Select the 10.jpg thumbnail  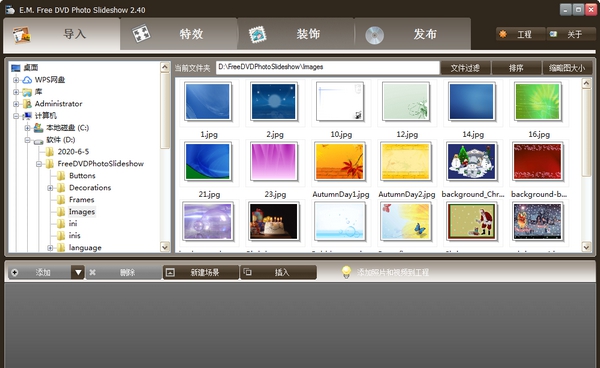pyautogui.click(x=340, y=102)
